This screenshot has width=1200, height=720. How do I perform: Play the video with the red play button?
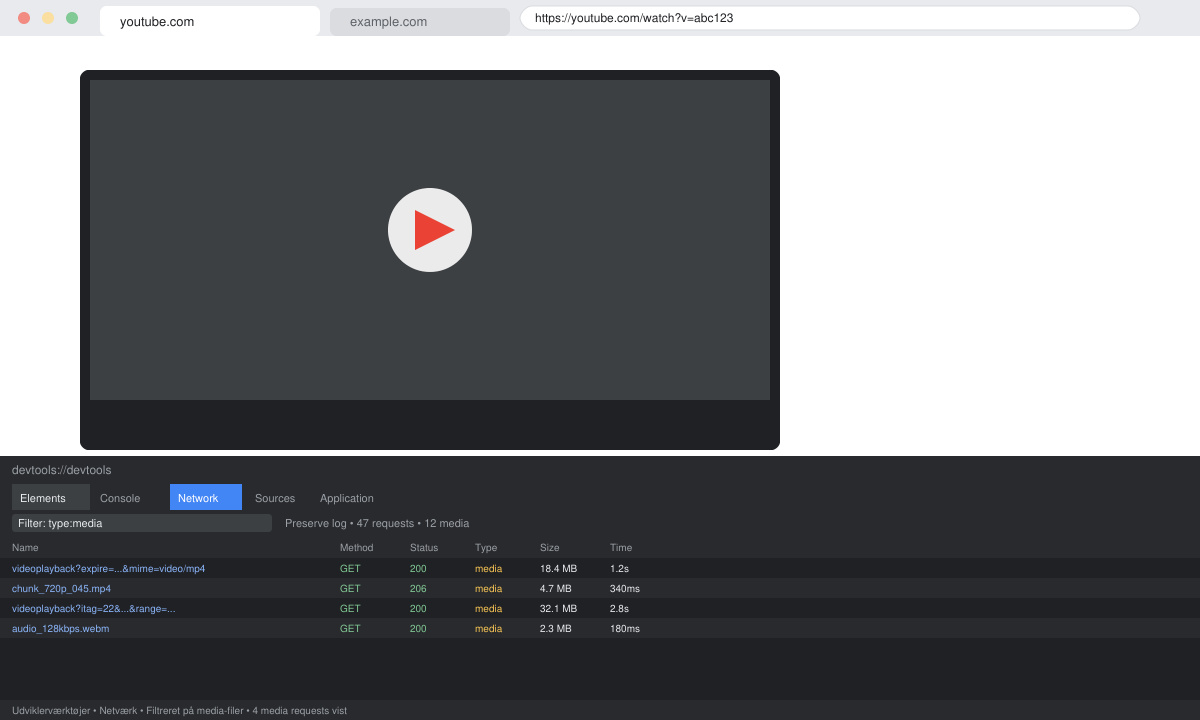click(430, 230)
